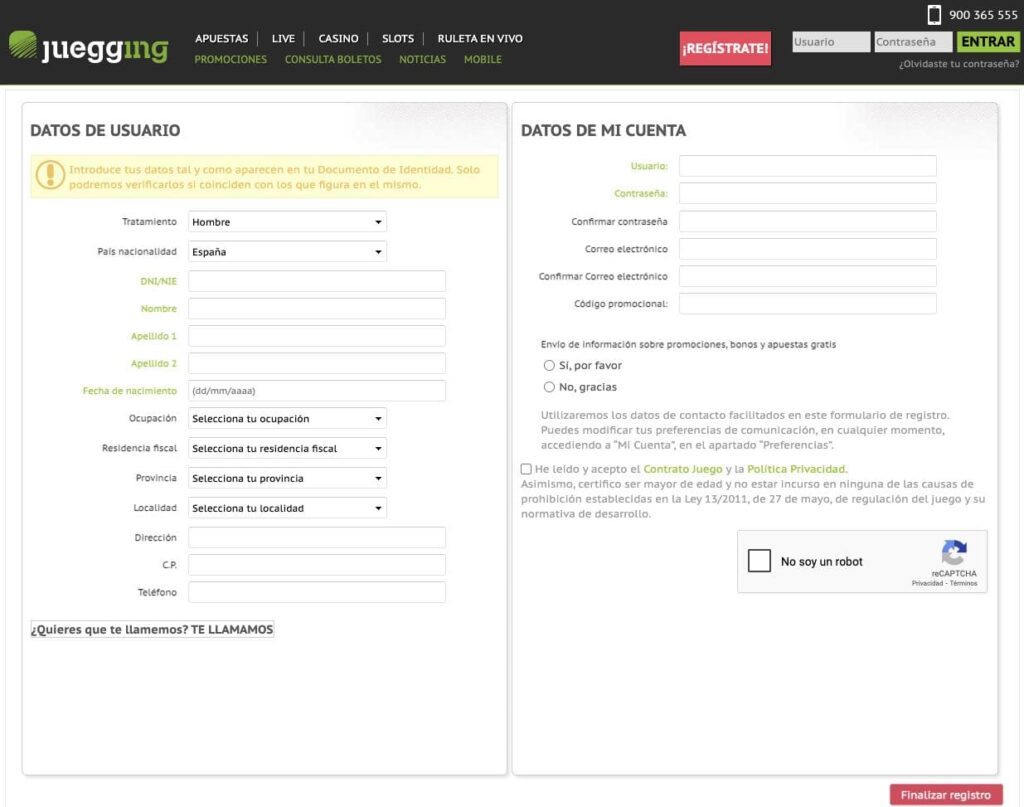Click the phone icon next to 900 365 555
Image resolution: width=1024 pixels, height=807 pixels.
click(x=934, y=15)
